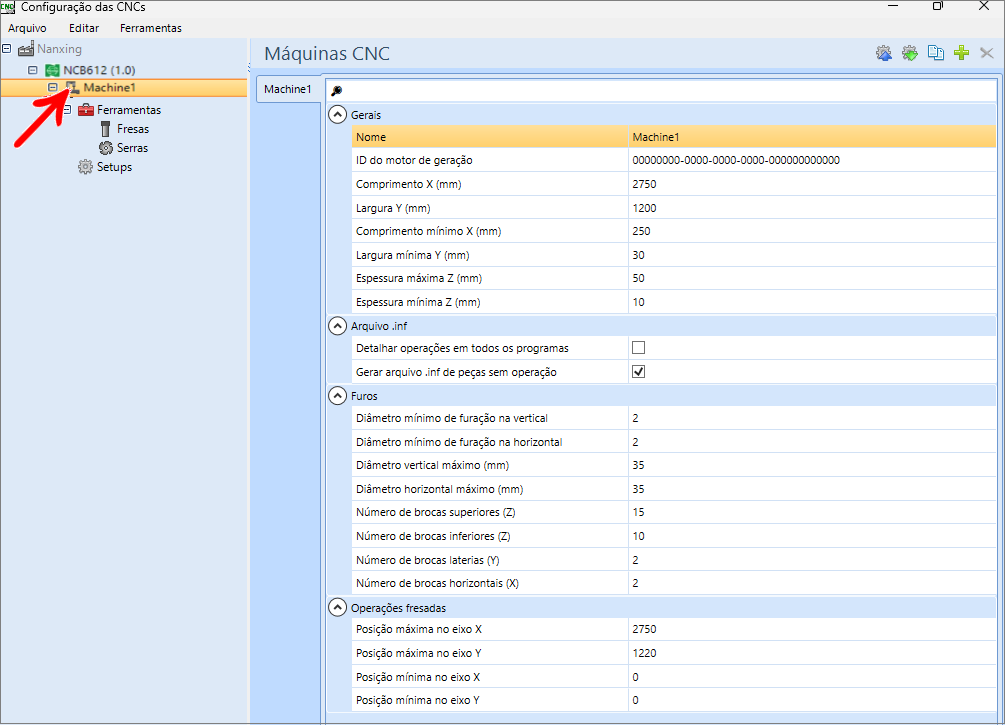Select 'Posição mínima no eixo X' row label
The image size is (1005, 725).
[418, 677]
